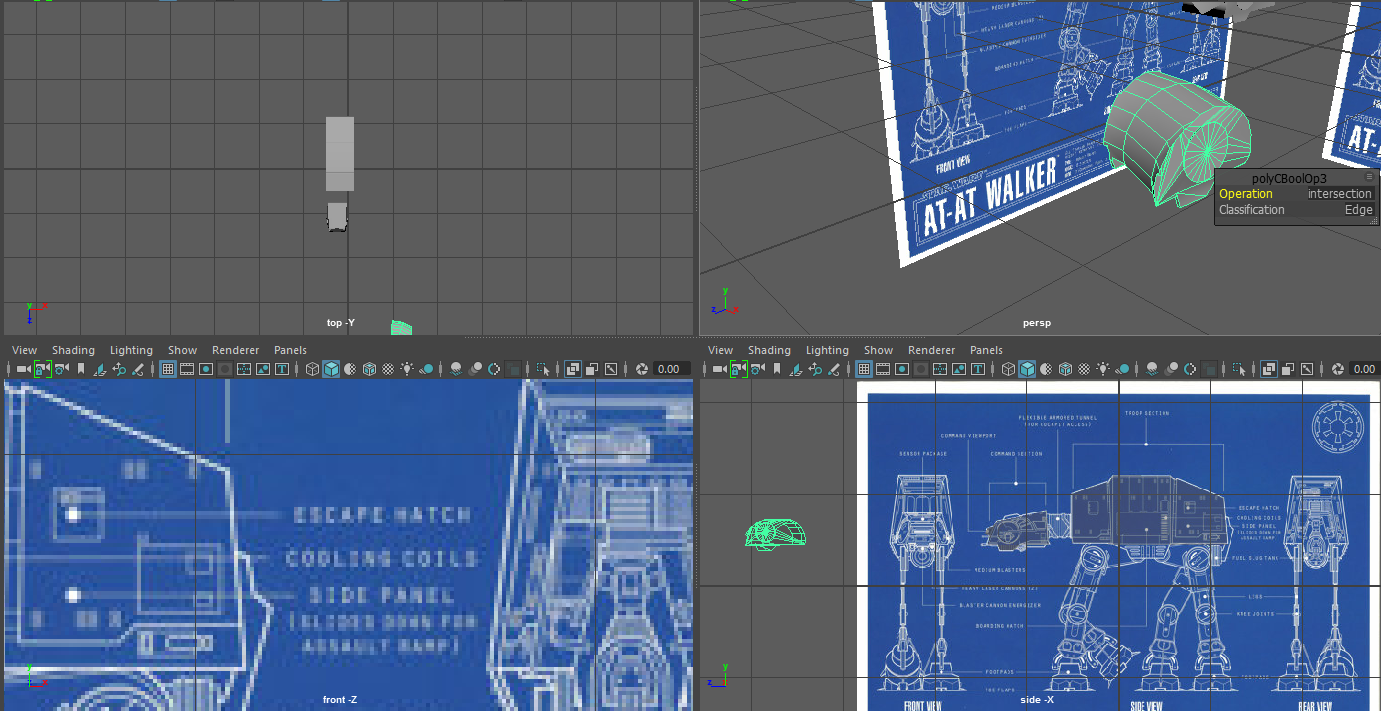Toggle X-Ray Active Components in front panel toolbar

(x=591, y=369)
